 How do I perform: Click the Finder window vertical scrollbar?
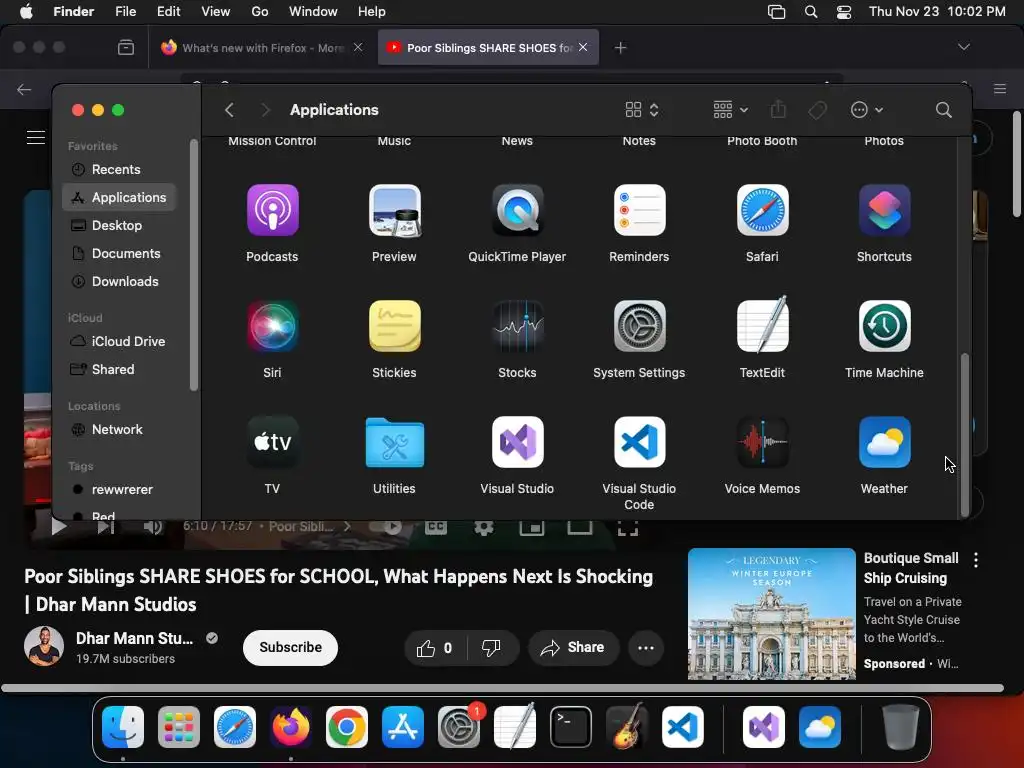click(x=965, y=434)
